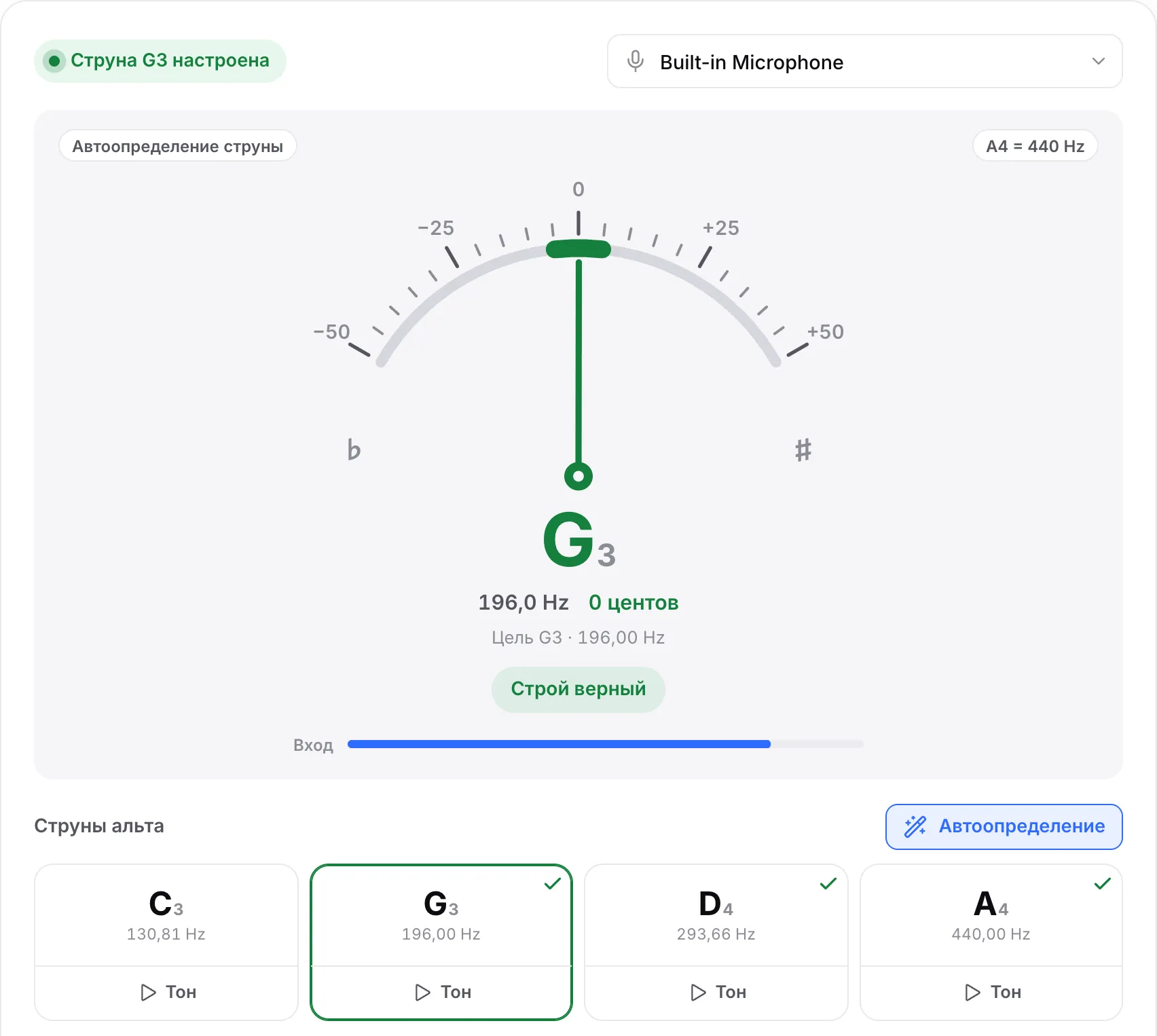Click the needle pivot circle
The width and height of the screenshot is (1157, 1036).
point(578,476)
